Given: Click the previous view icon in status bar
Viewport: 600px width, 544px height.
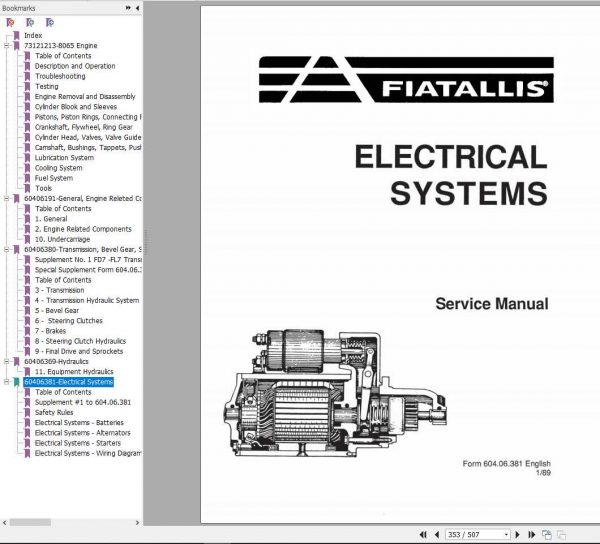Looking at the screenshot, I should tap(547, 534).
